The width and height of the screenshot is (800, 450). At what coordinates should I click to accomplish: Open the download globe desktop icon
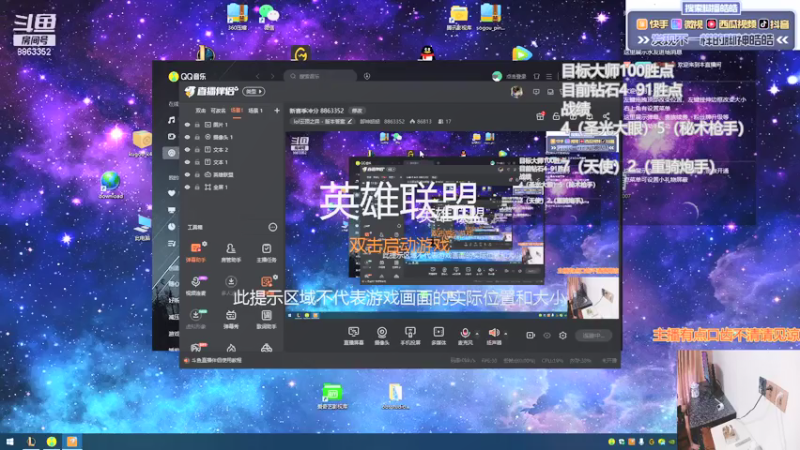[x=110, y=186]
